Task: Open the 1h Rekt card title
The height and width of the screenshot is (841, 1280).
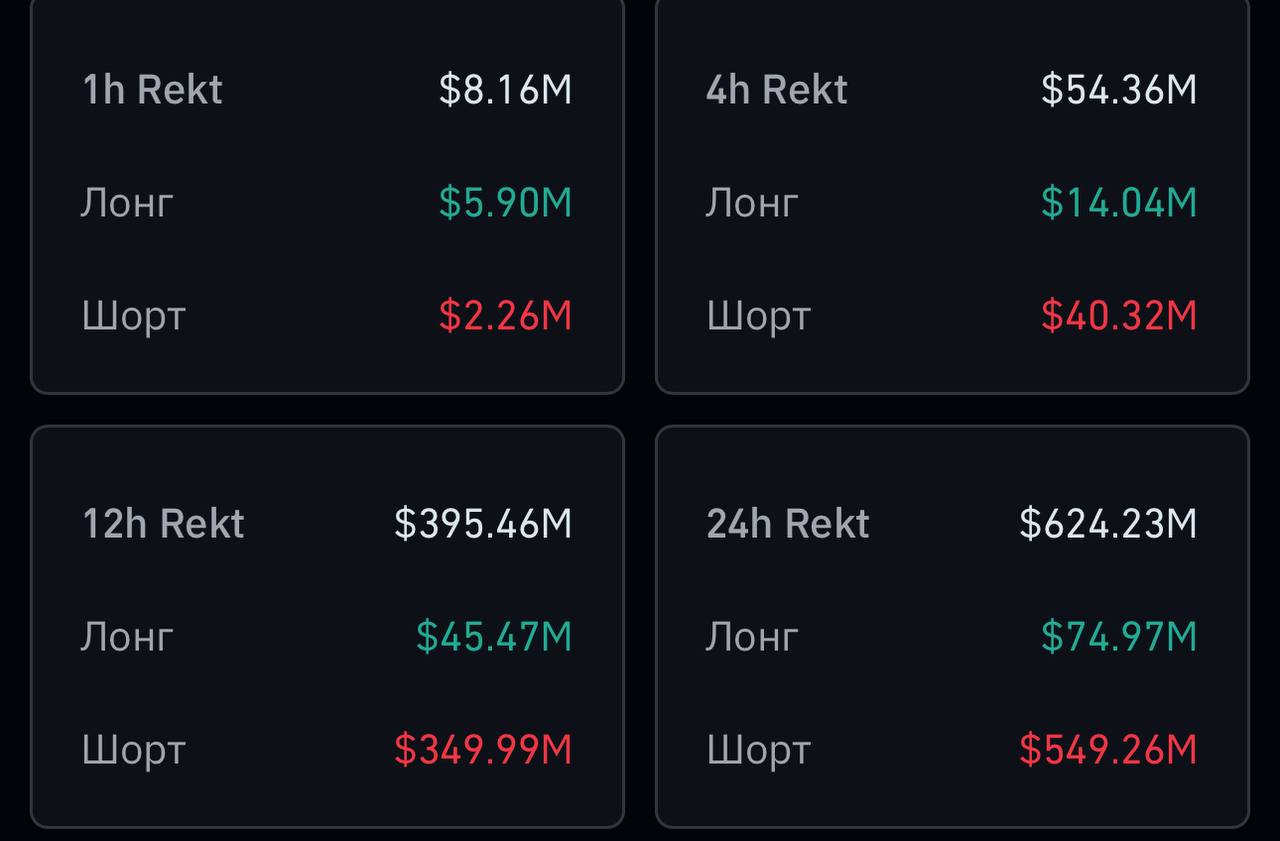Action: (x=152, y=90)
